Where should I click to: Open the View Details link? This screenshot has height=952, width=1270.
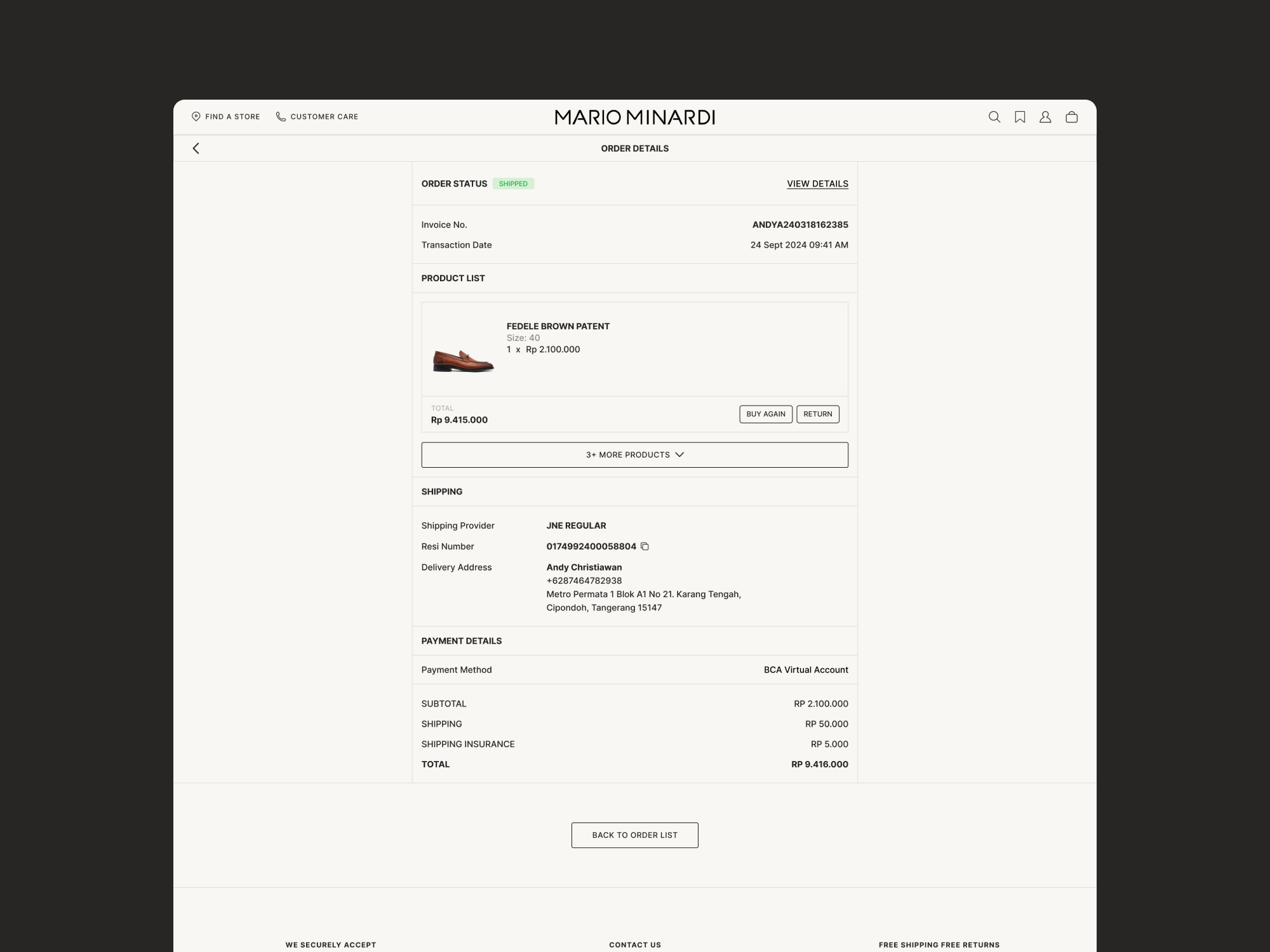pyautogui.click(x=817, y=184)
